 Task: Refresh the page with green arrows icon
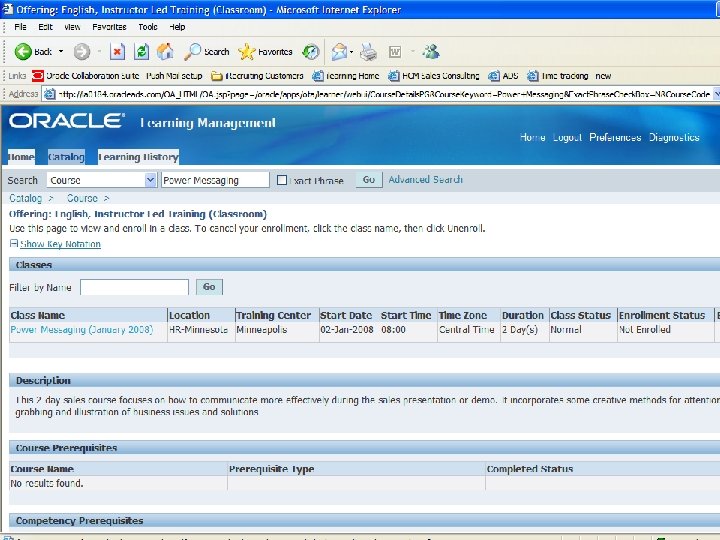(141, 51)
